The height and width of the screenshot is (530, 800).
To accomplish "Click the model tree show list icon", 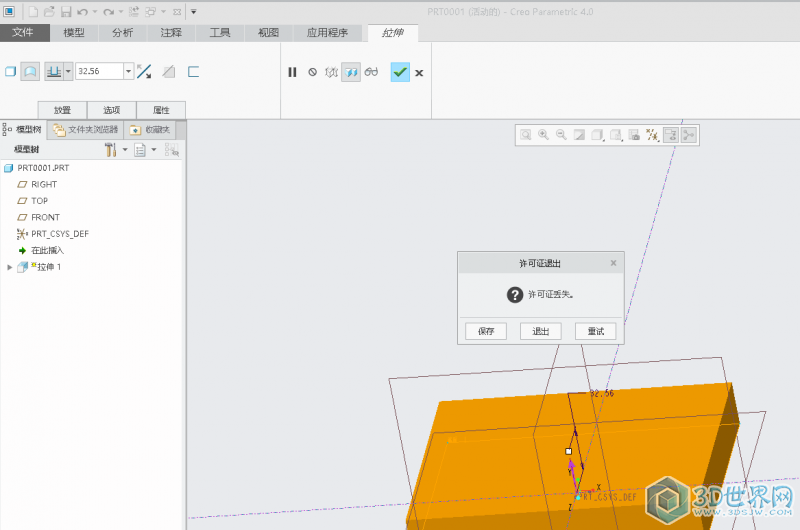I will tap(140, 150).
